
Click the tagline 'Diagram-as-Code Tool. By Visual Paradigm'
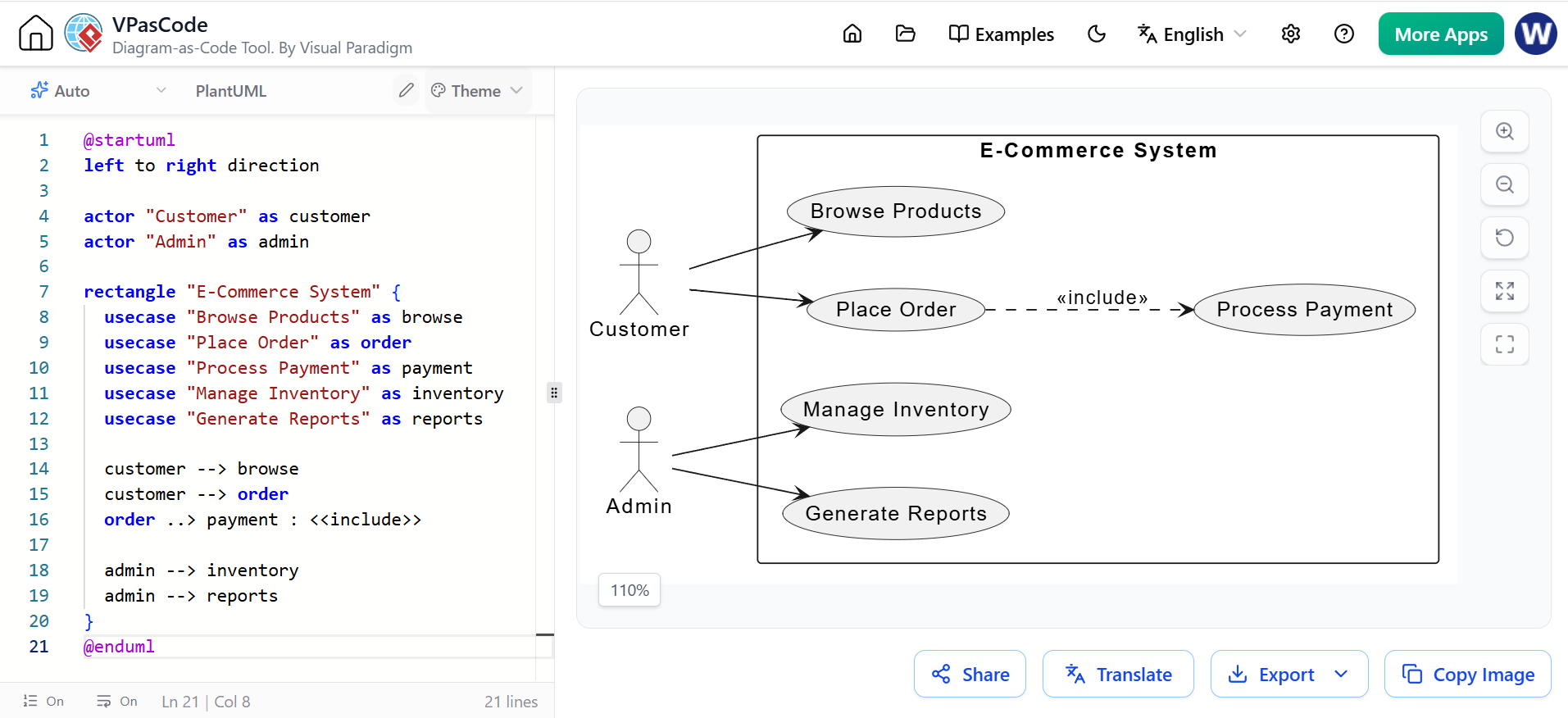pyautogui.click(x=262, y=48)
